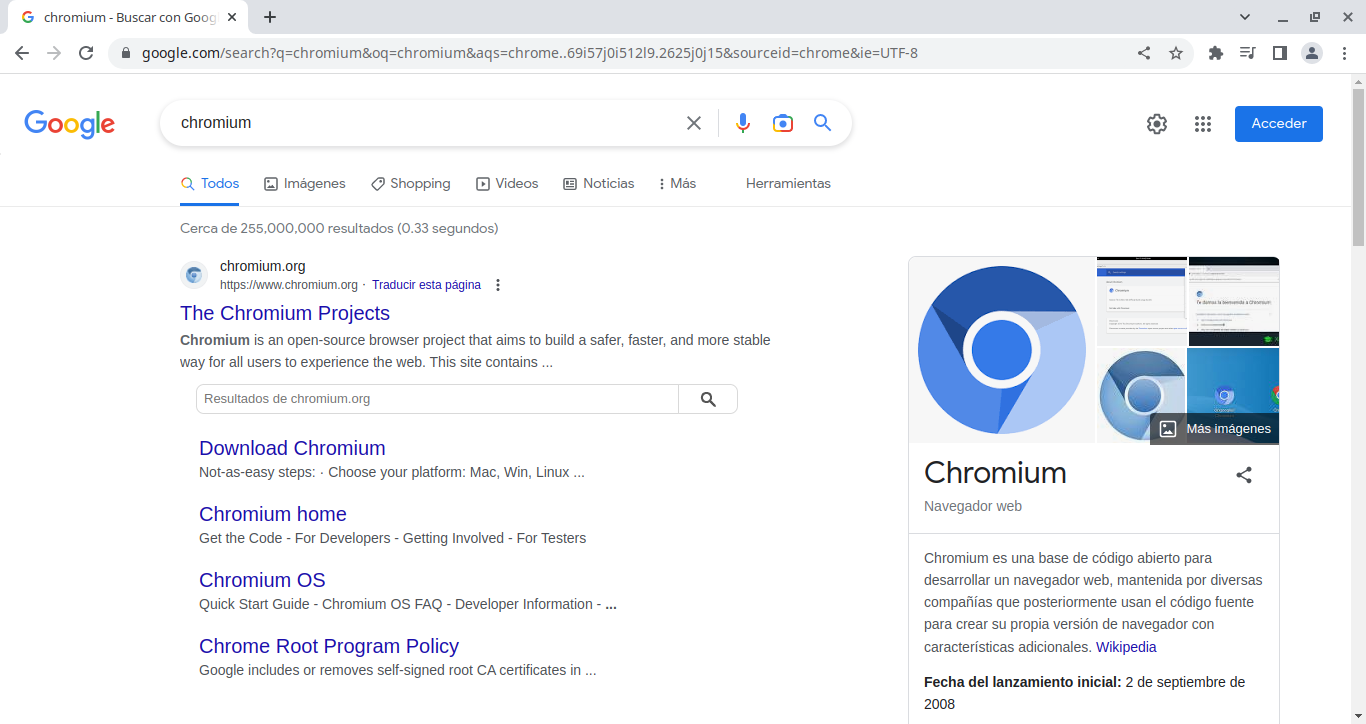Click the browser forward arrow
Viewport: 1366px width, 724px height.
click(x=54, y=53)
